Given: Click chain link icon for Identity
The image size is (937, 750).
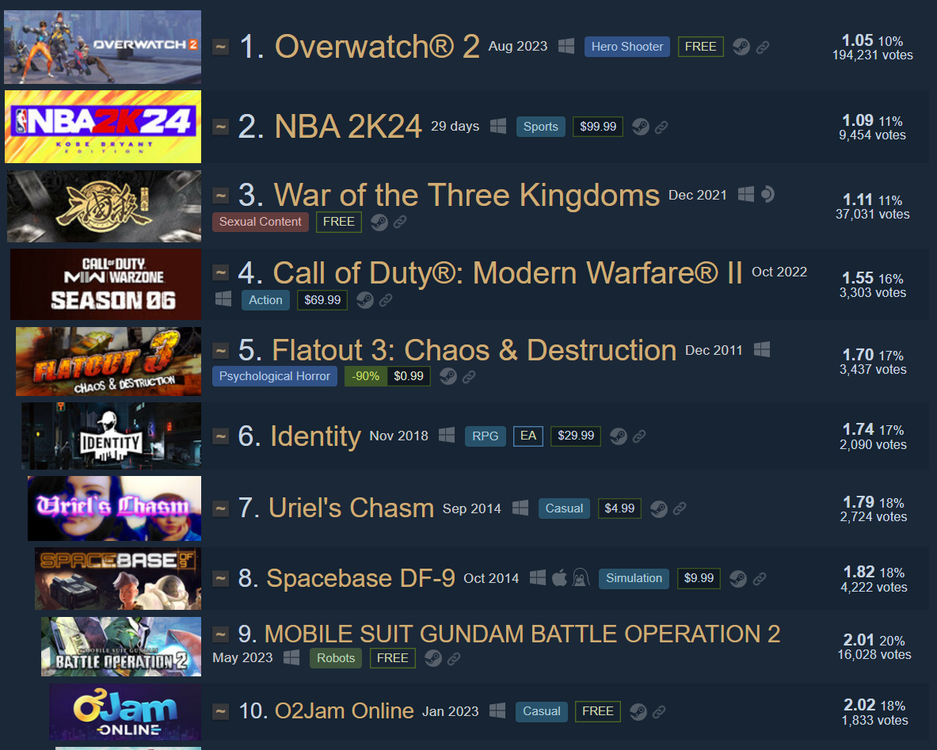Looking at the screenshot, I should click(x=639, y=436).
